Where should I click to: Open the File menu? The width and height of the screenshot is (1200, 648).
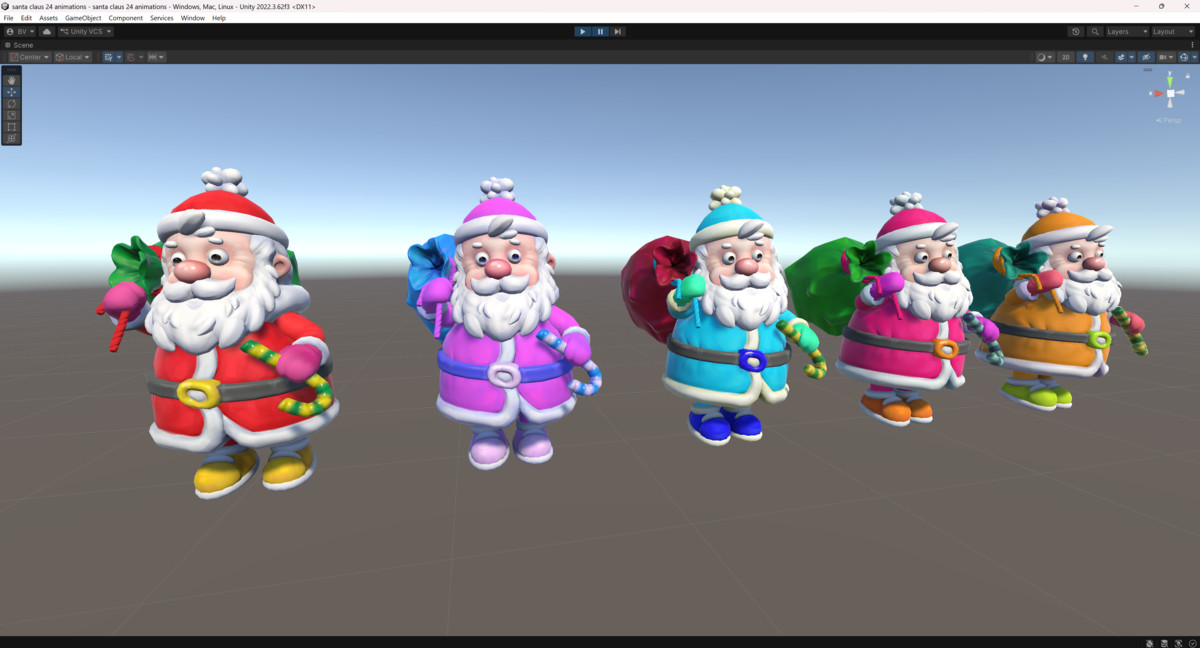click(9, 18)
